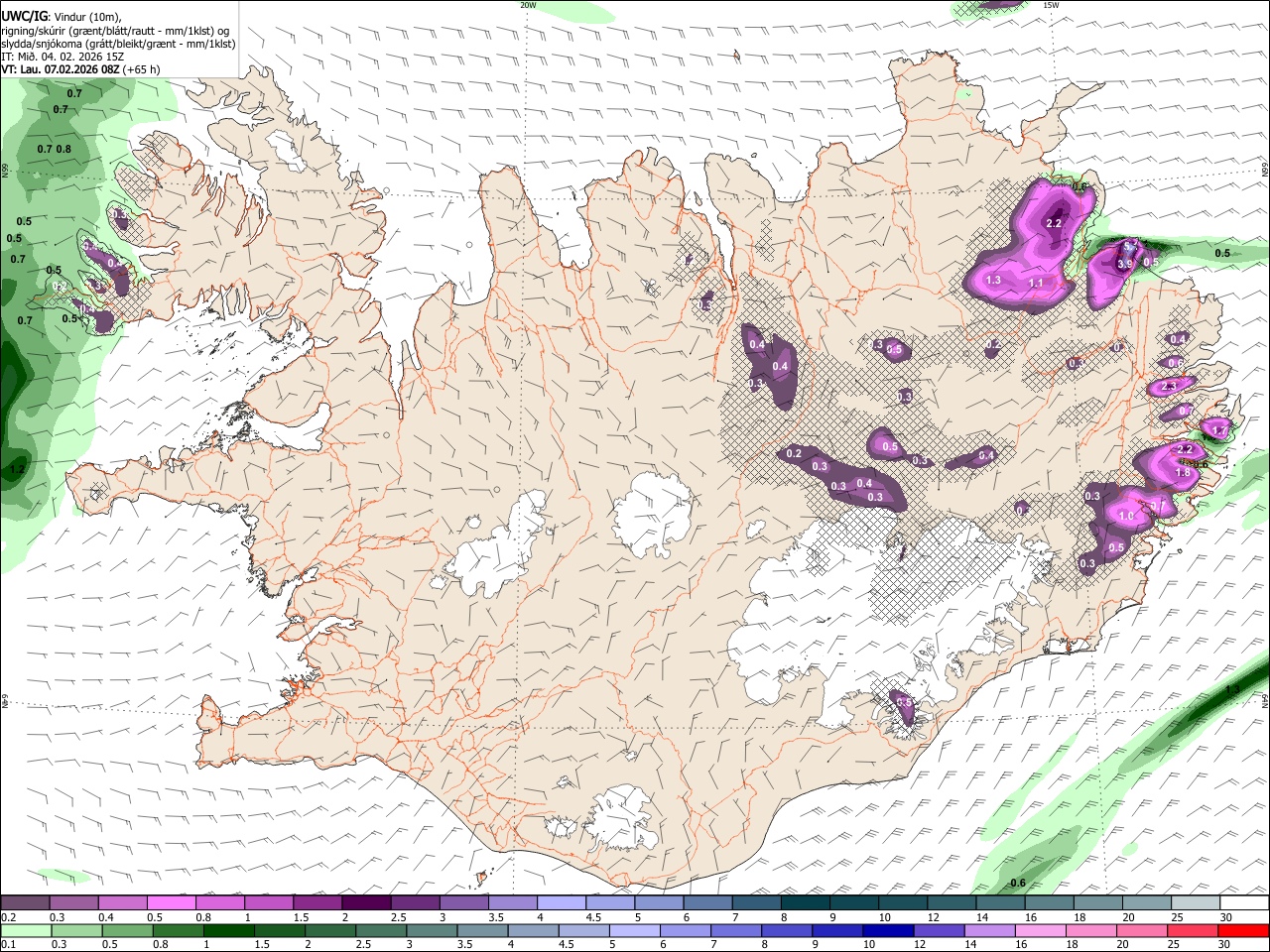Click the '20W' longitude label
The width and height of the screenshot is (1270, 952).
point(528,5)
